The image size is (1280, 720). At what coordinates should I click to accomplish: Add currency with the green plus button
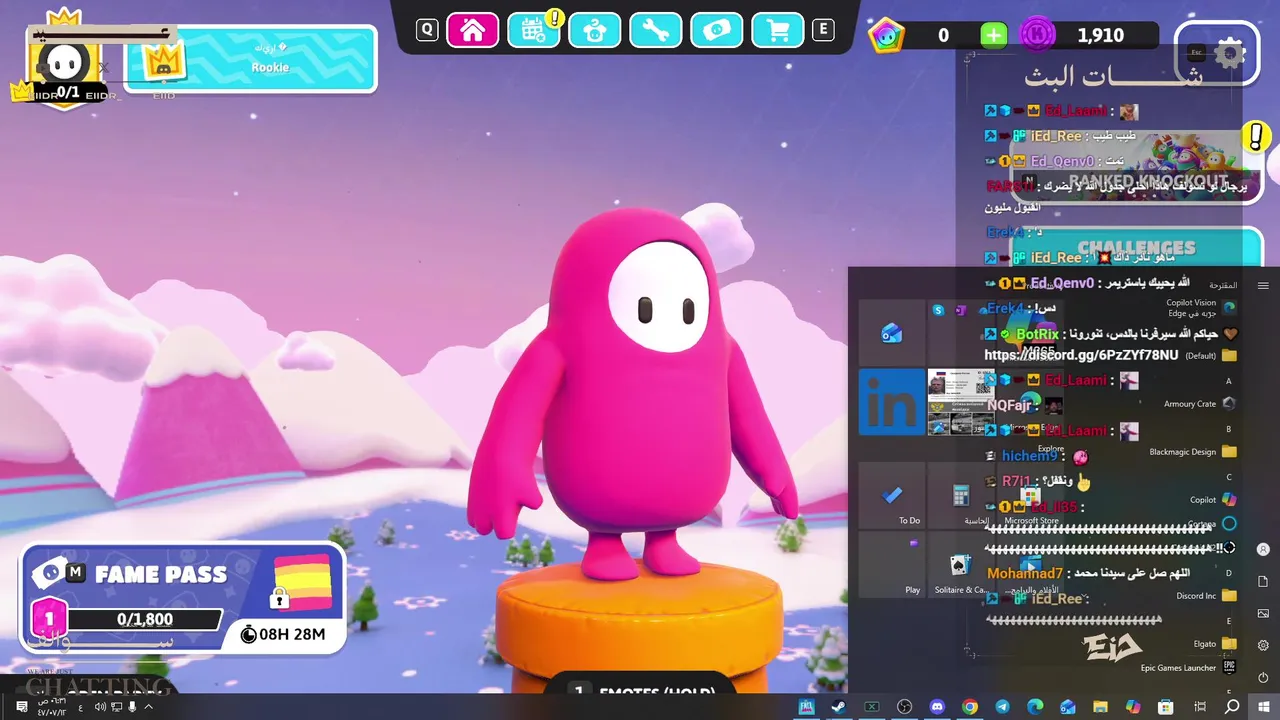pos(993,36)
